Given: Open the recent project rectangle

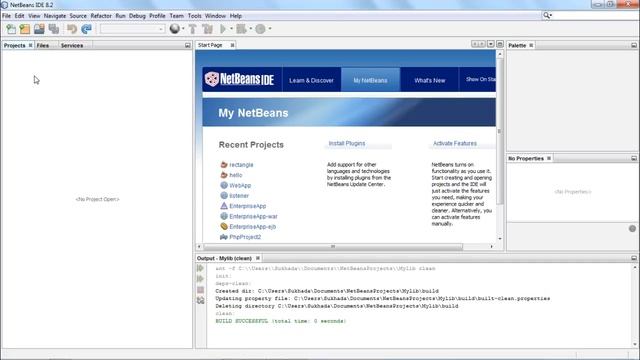Looking at the screenshot, I should [x=241, y=165].
